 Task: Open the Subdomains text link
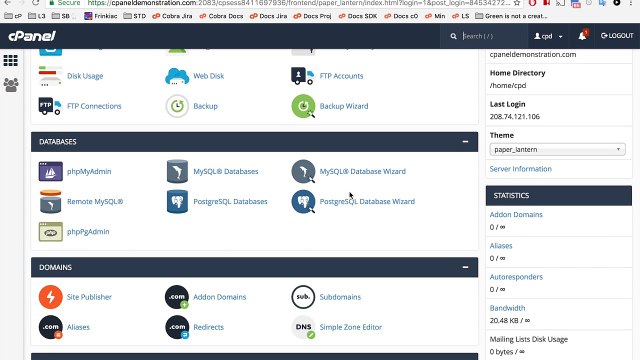[340, 297]
